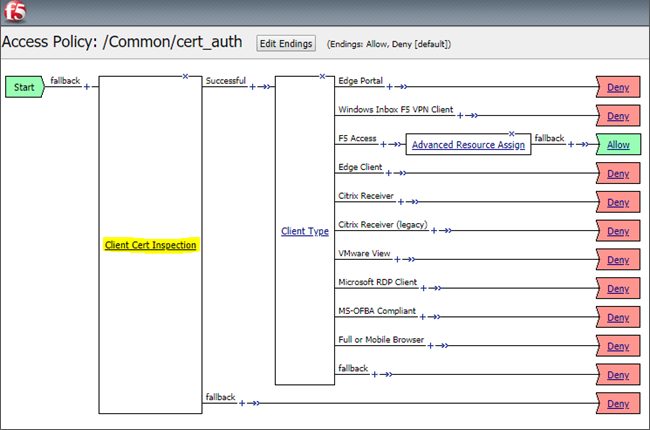Click the F5 logo icon

coord(15,11)
